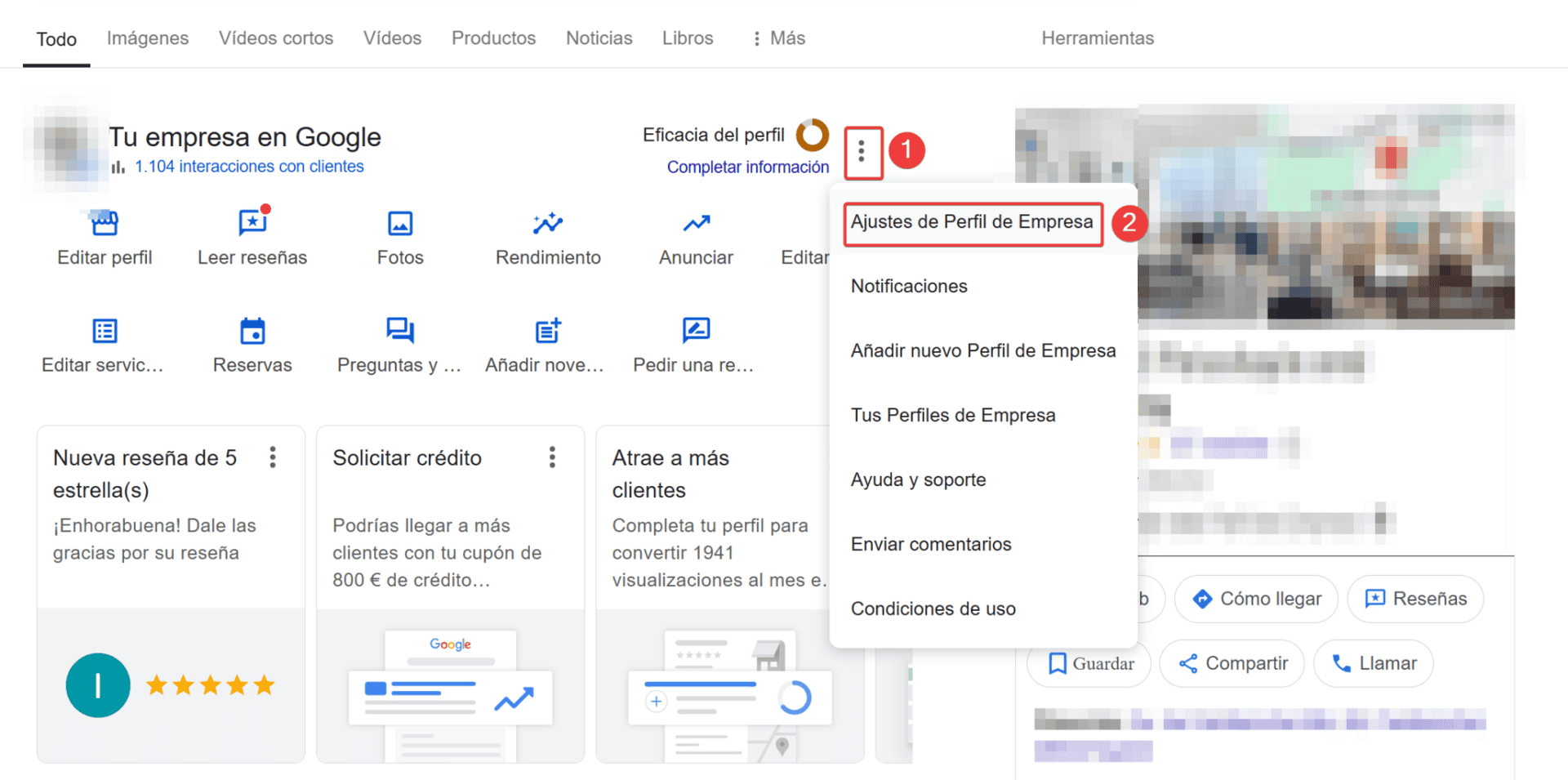Select the Preguntas y respuestas icon

tap(399, 331)
